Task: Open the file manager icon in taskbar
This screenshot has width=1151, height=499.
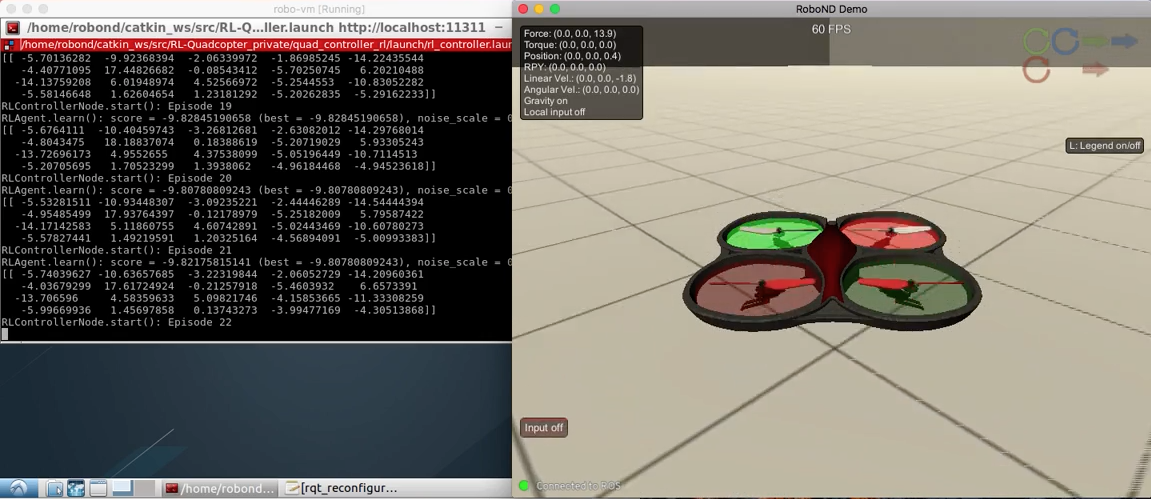Action: pos(55,488)
